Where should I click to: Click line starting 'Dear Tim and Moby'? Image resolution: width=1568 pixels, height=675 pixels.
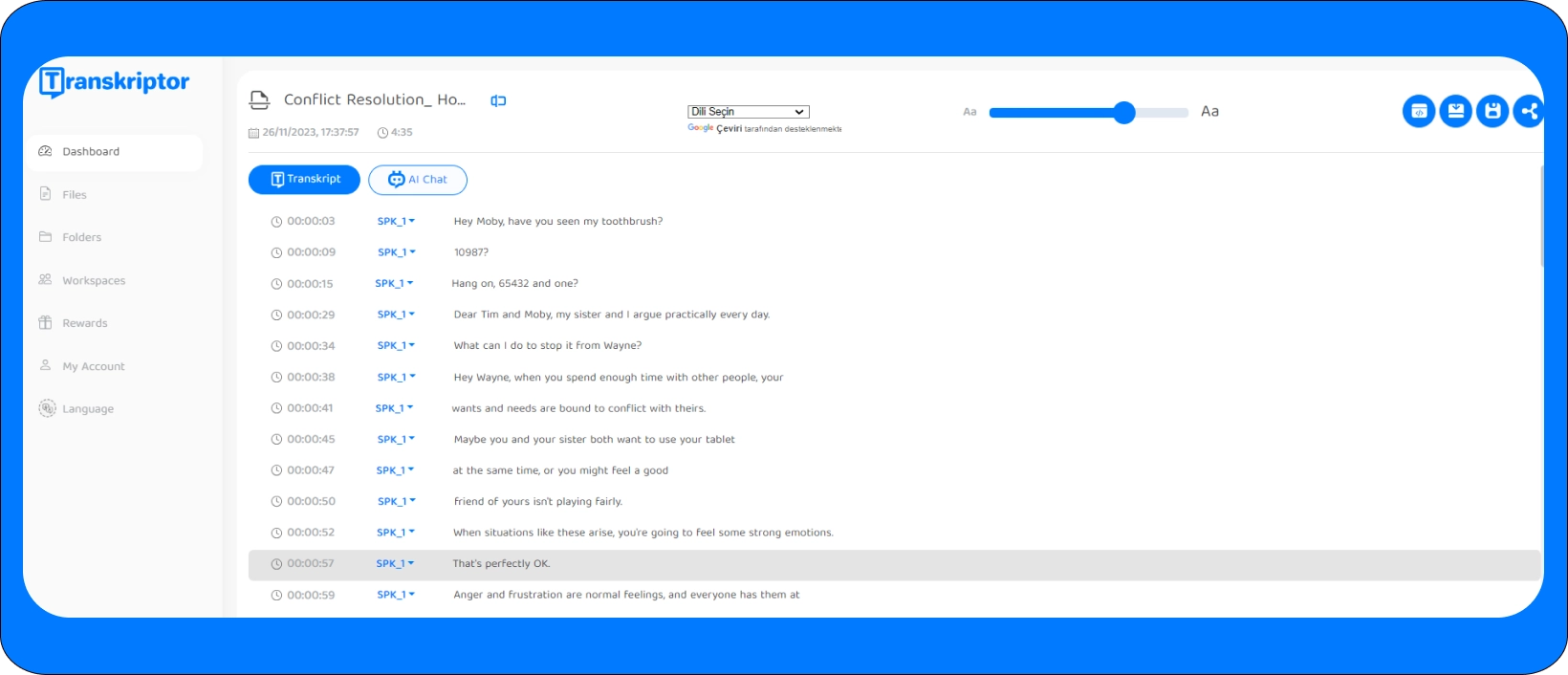(x=612, y=315)
